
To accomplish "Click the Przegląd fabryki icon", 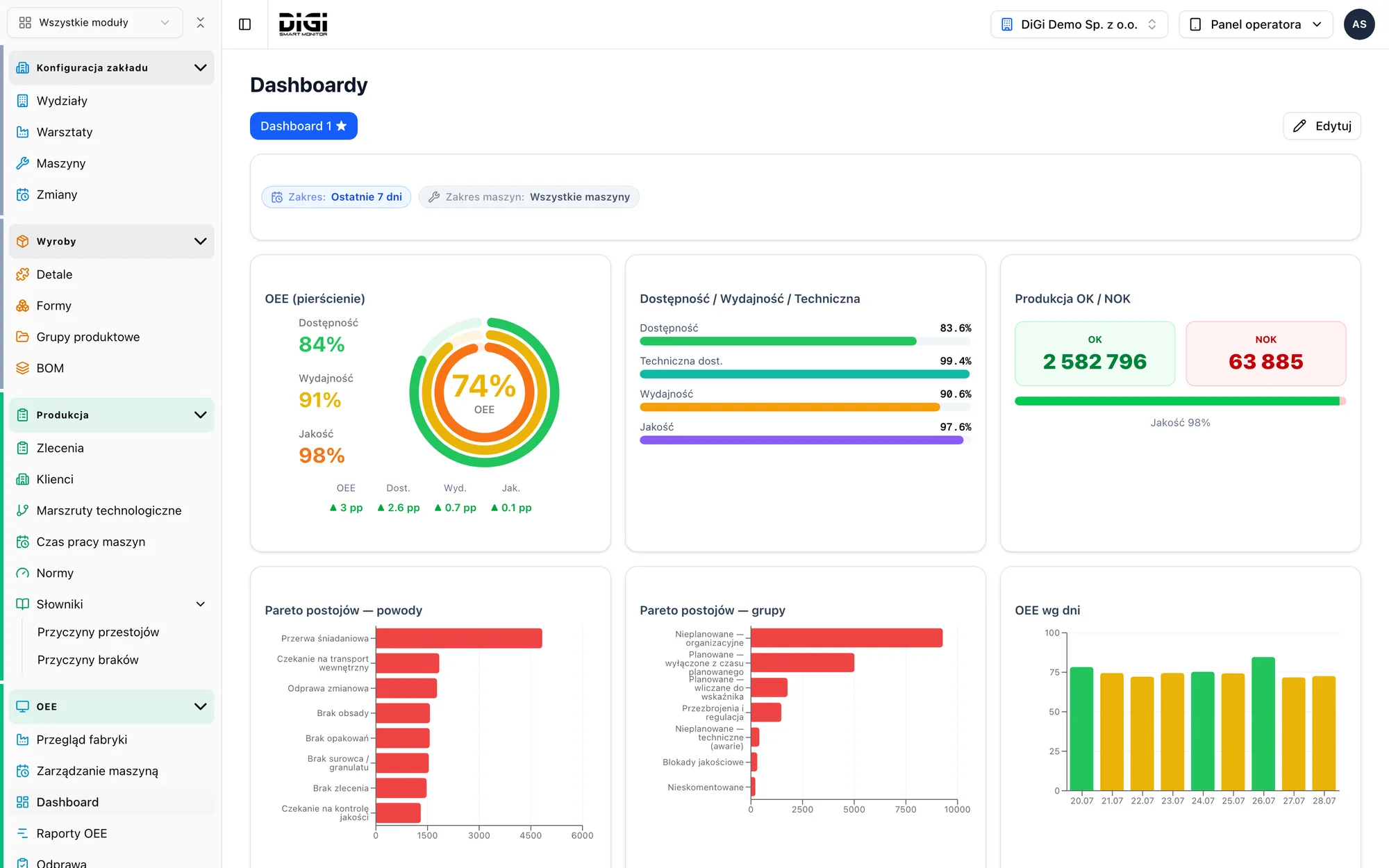I will coord(23,740).
